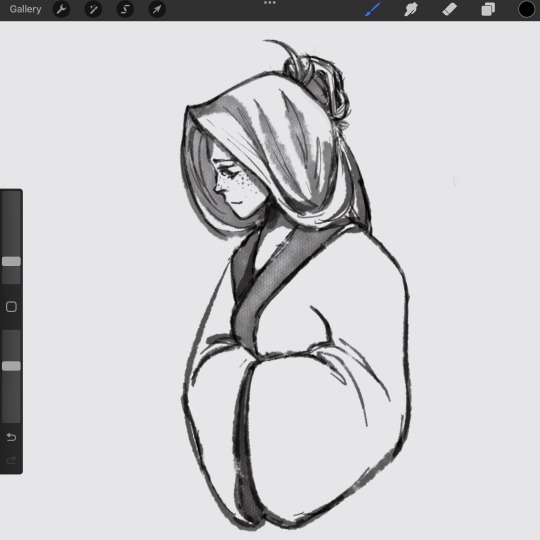Tap the square modify button in sidebar
This screenshot has width=540, height=540.
[x=11, y=307]
